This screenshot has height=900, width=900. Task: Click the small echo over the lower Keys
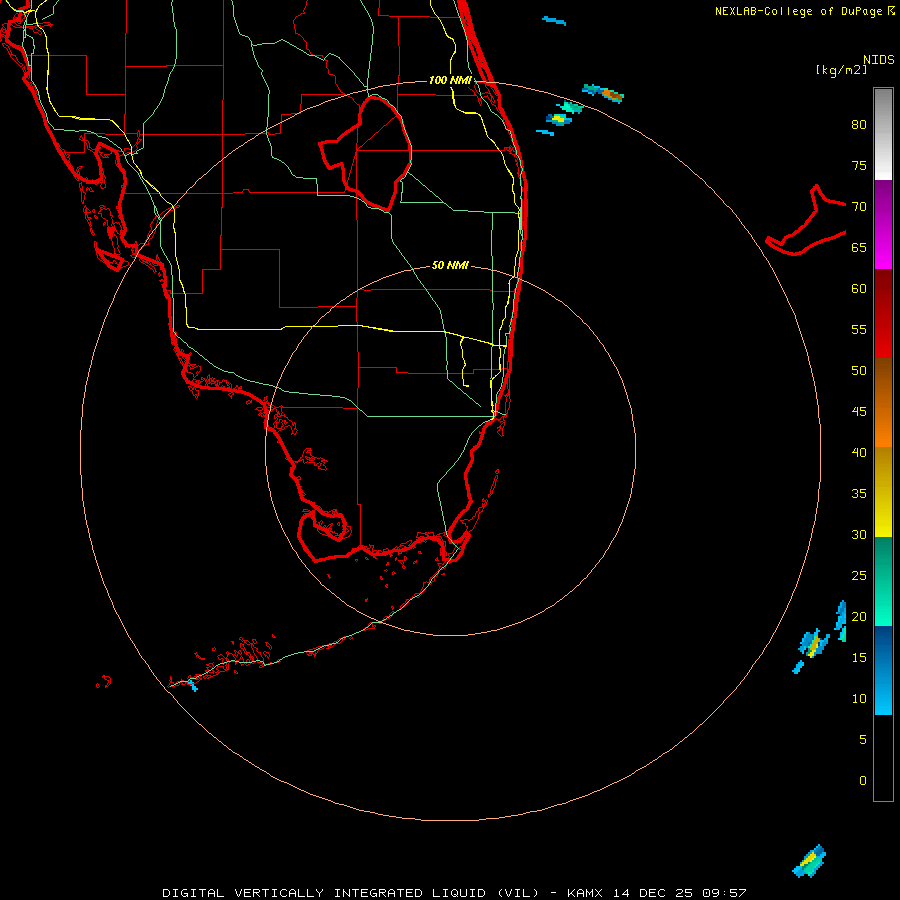coord(193,685)
